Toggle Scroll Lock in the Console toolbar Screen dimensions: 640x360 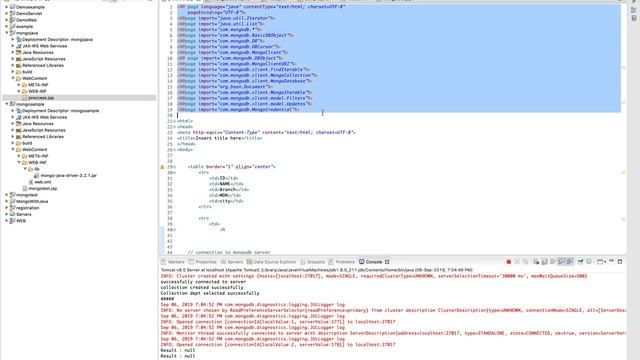(544, 262)
